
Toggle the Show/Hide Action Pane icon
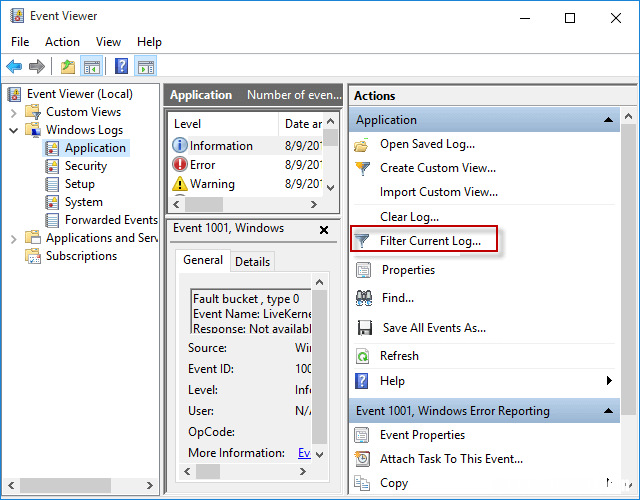[x=146, y=66]
